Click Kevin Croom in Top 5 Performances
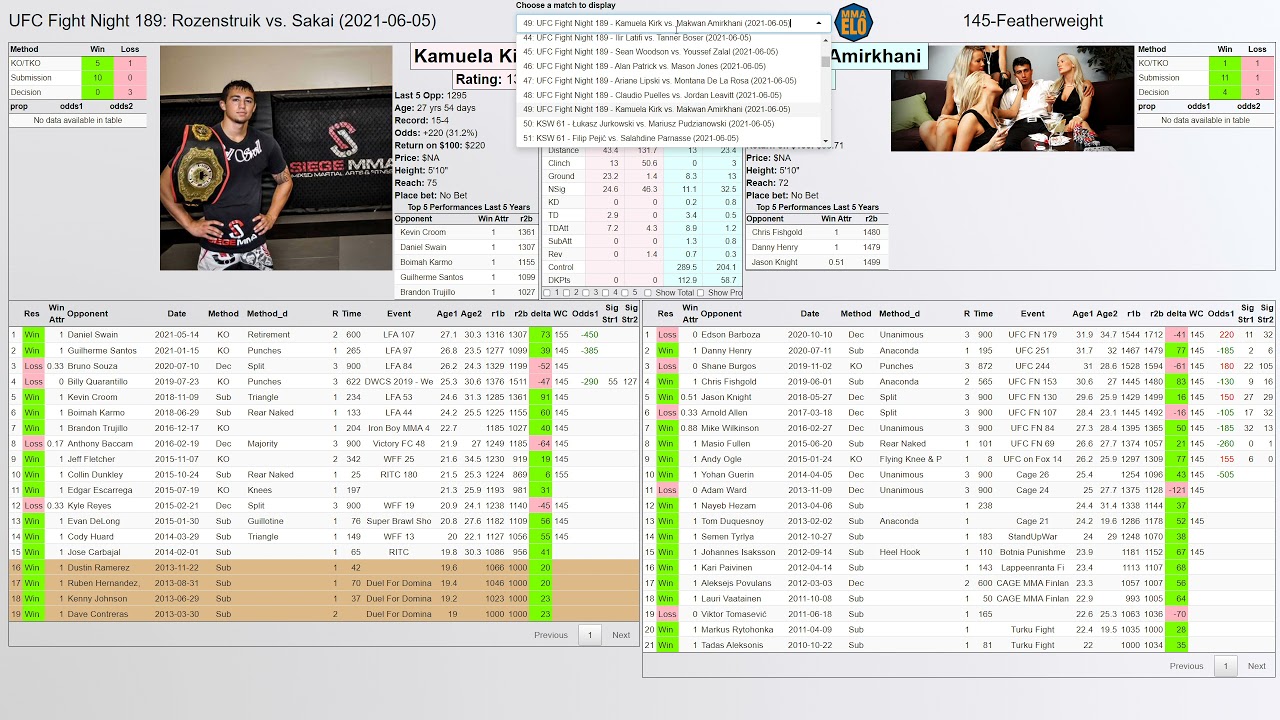This screenshot has width=1280, height=720. tap(423, 232)
